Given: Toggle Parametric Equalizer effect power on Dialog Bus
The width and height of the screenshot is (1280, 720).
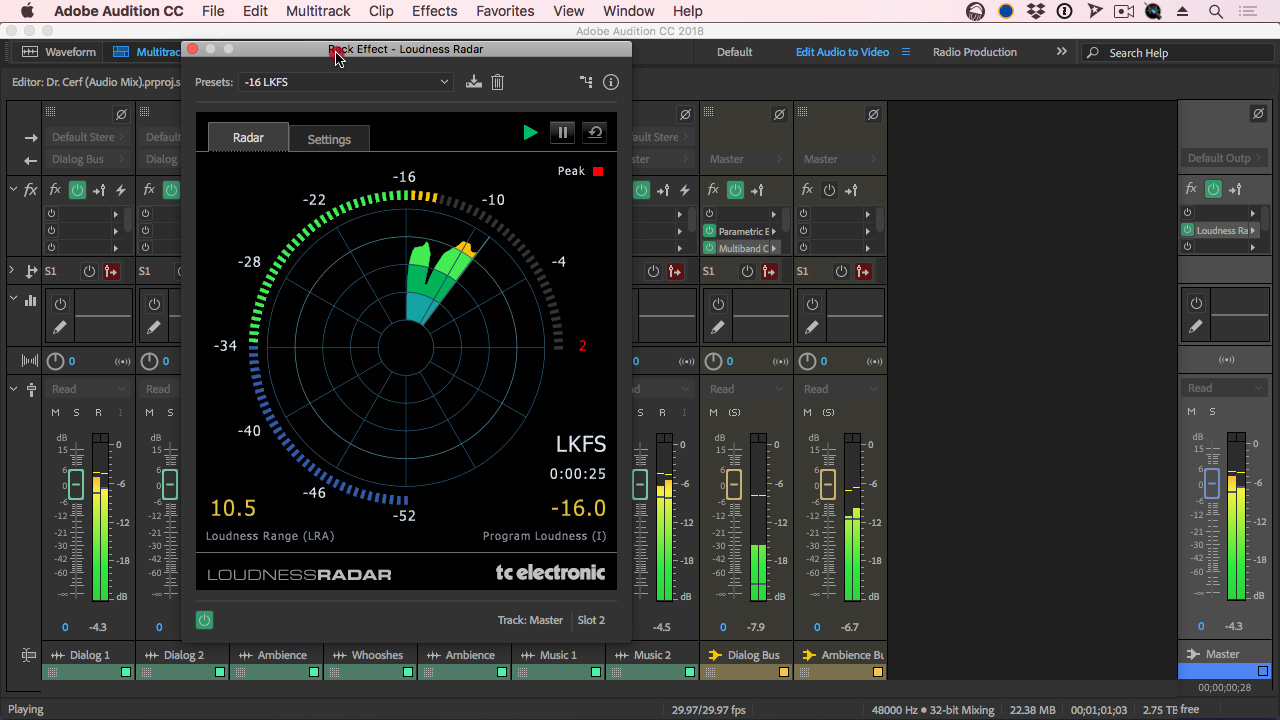Looking at the screenshot, I should [710, 231].
